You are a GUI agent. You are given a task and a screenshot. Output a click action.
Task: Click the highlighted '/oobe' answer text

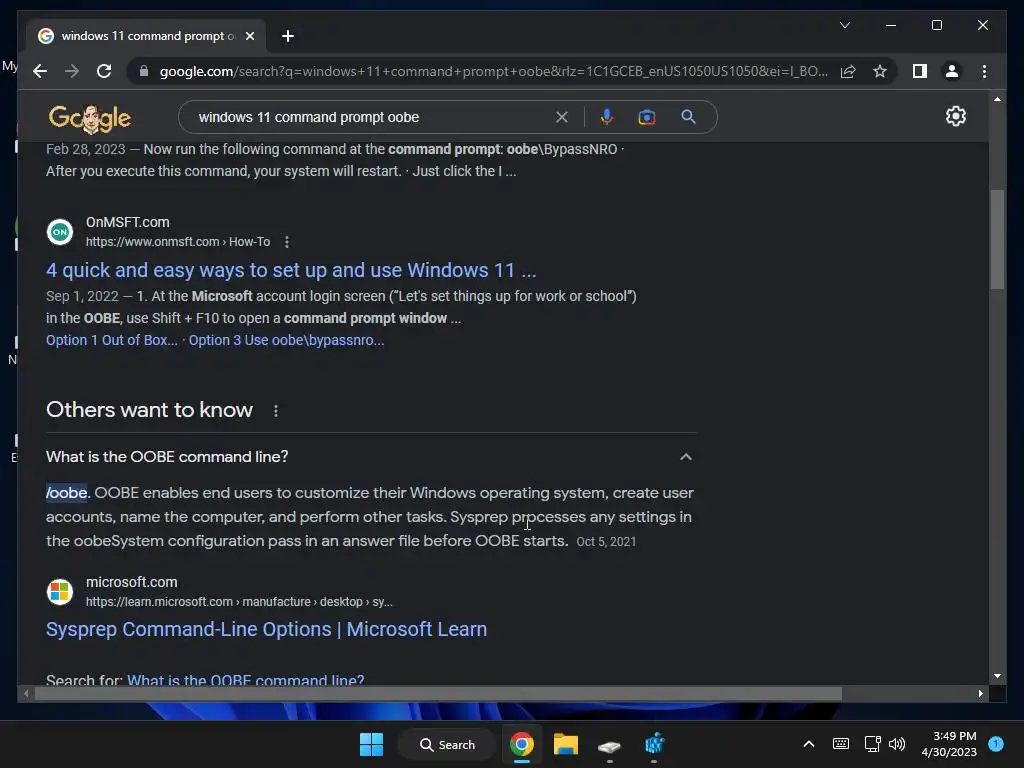66,493
